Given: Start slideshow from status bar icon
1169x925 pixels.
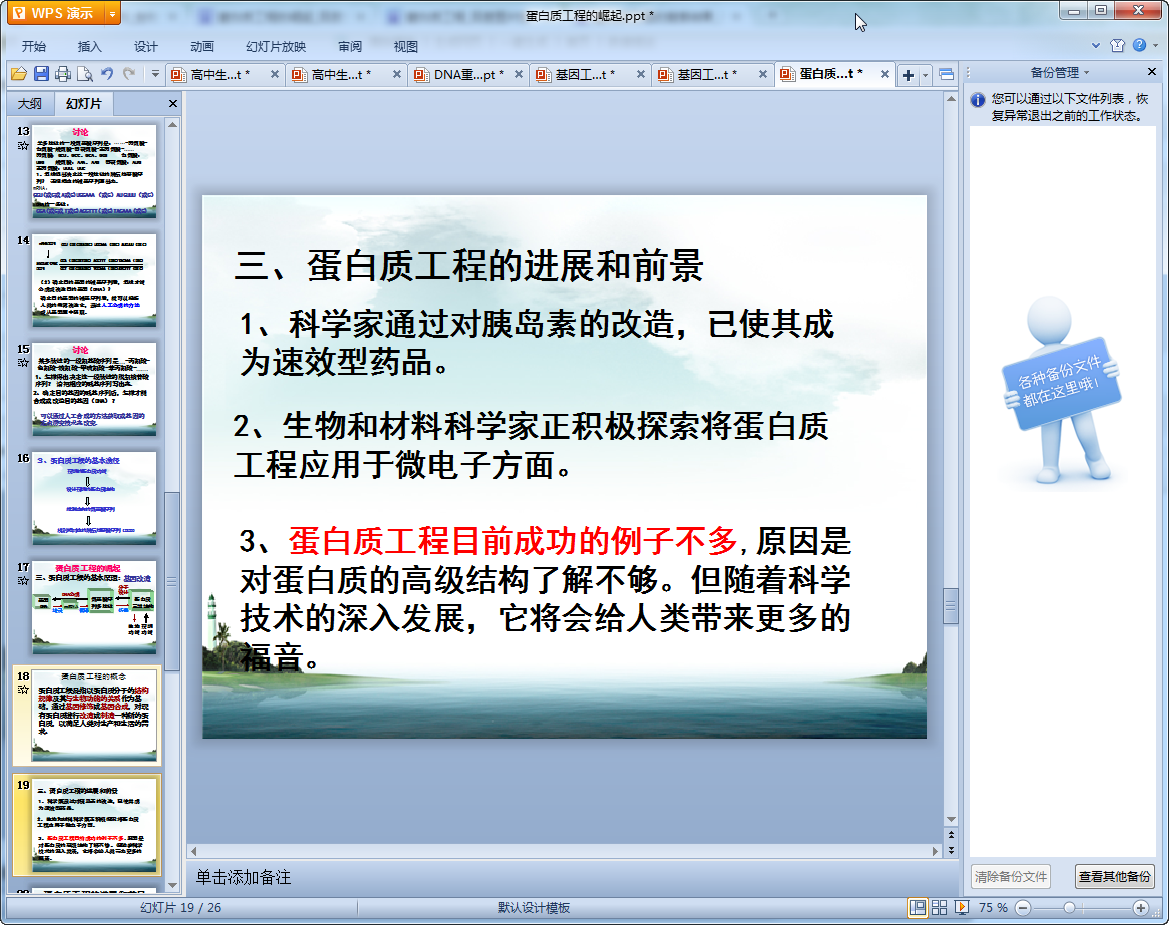Looking at the screenshot, I should tap(962, 907).
